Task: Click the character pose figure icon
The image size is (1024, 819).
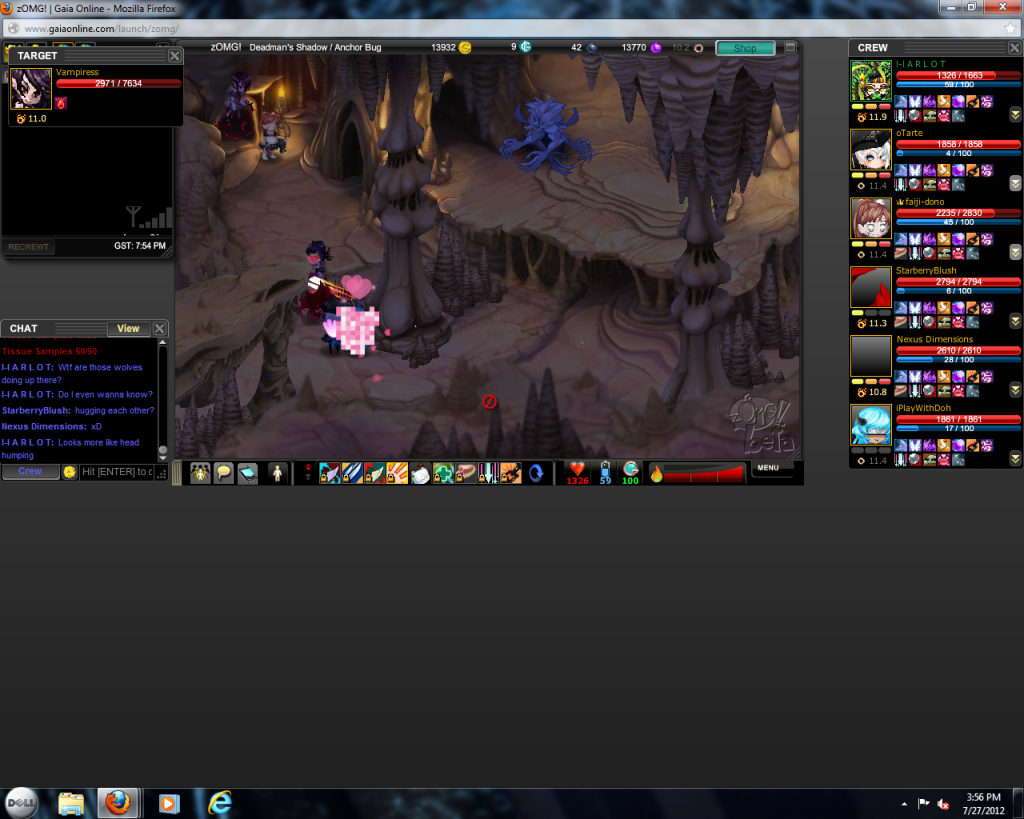Action: pyautogui.click(x=277, y=473)
